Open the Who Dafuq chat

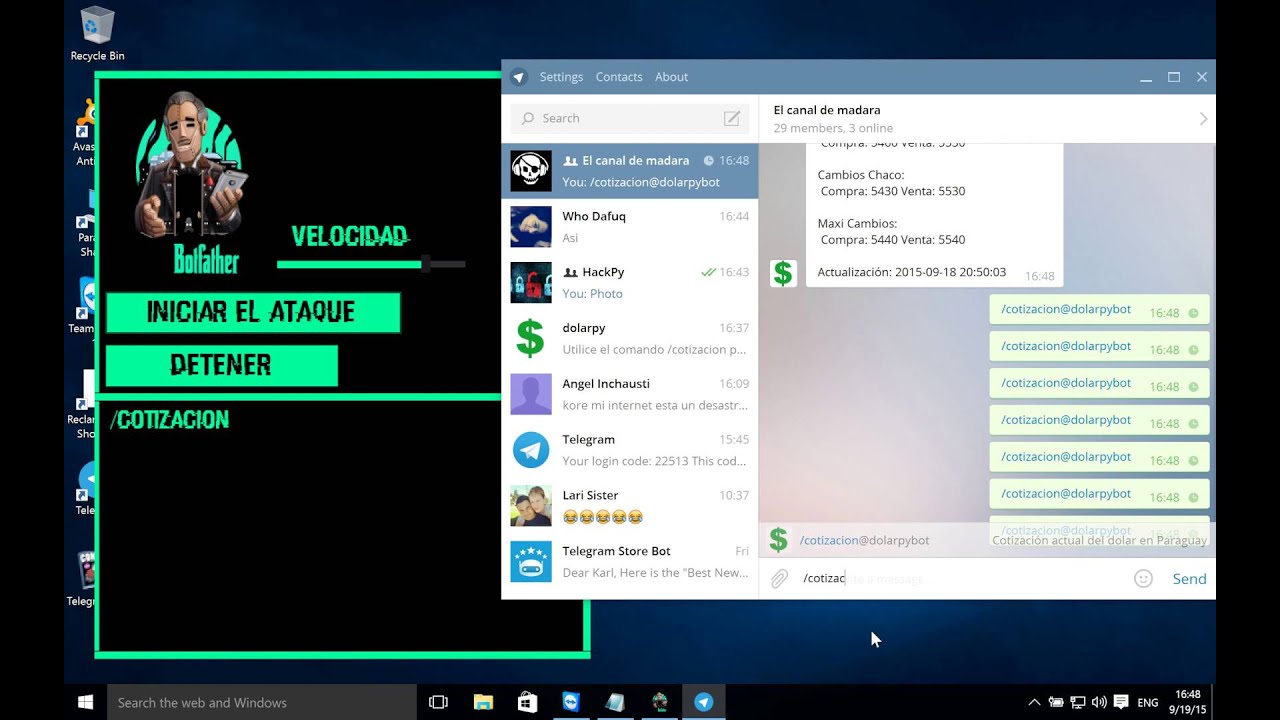[629, 227]
